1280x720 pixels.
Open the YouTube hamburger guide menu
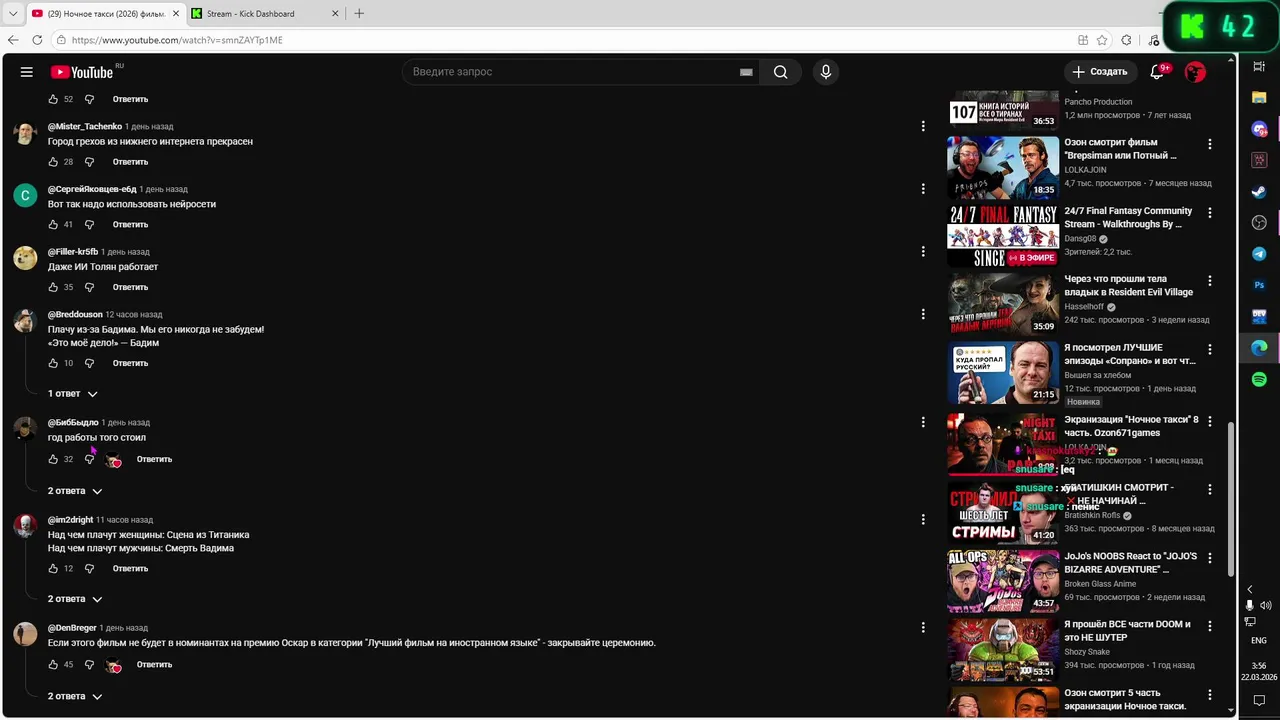click(27, 72)
